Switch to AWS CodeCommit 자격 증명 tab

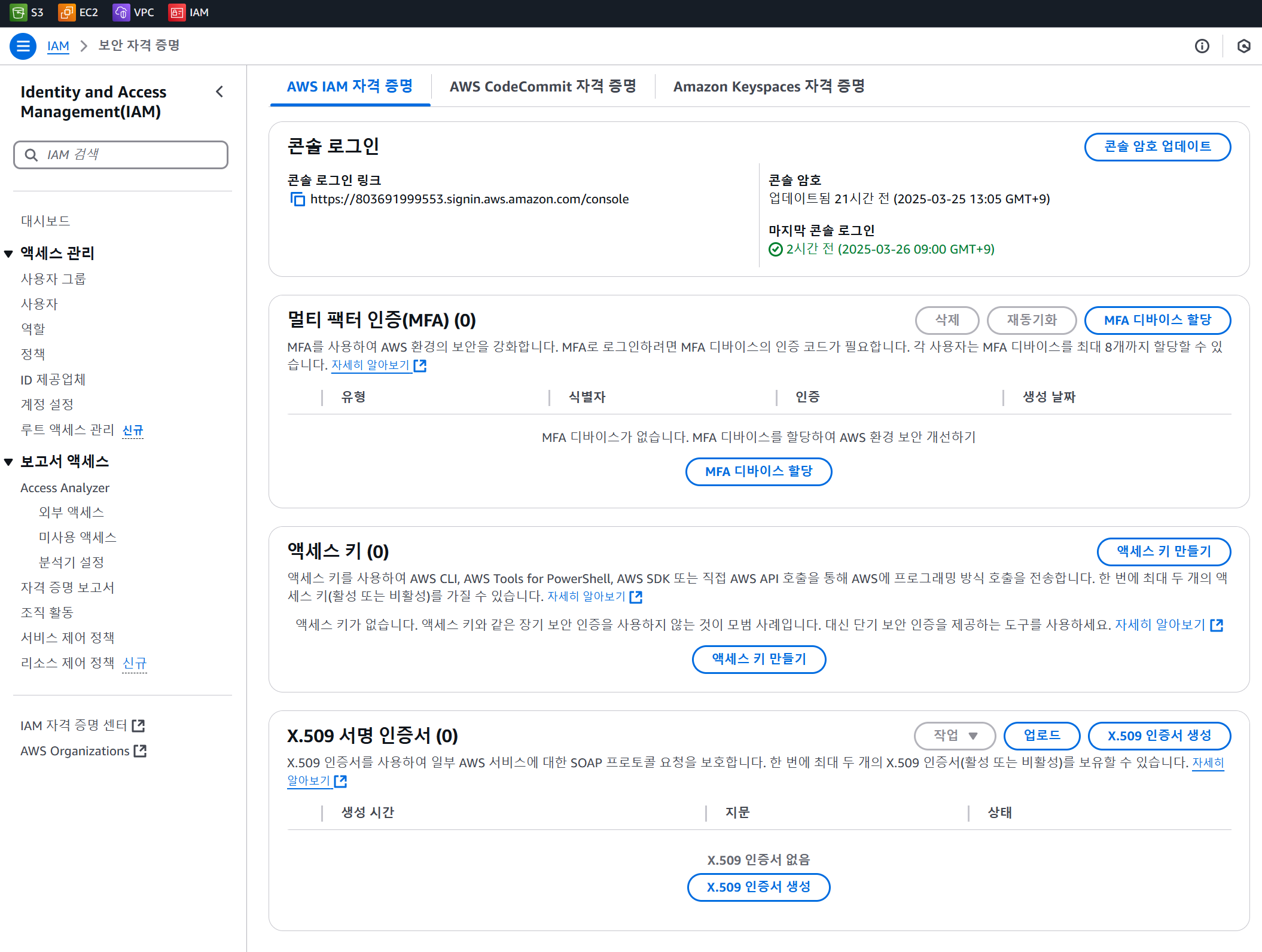point(542,87)
